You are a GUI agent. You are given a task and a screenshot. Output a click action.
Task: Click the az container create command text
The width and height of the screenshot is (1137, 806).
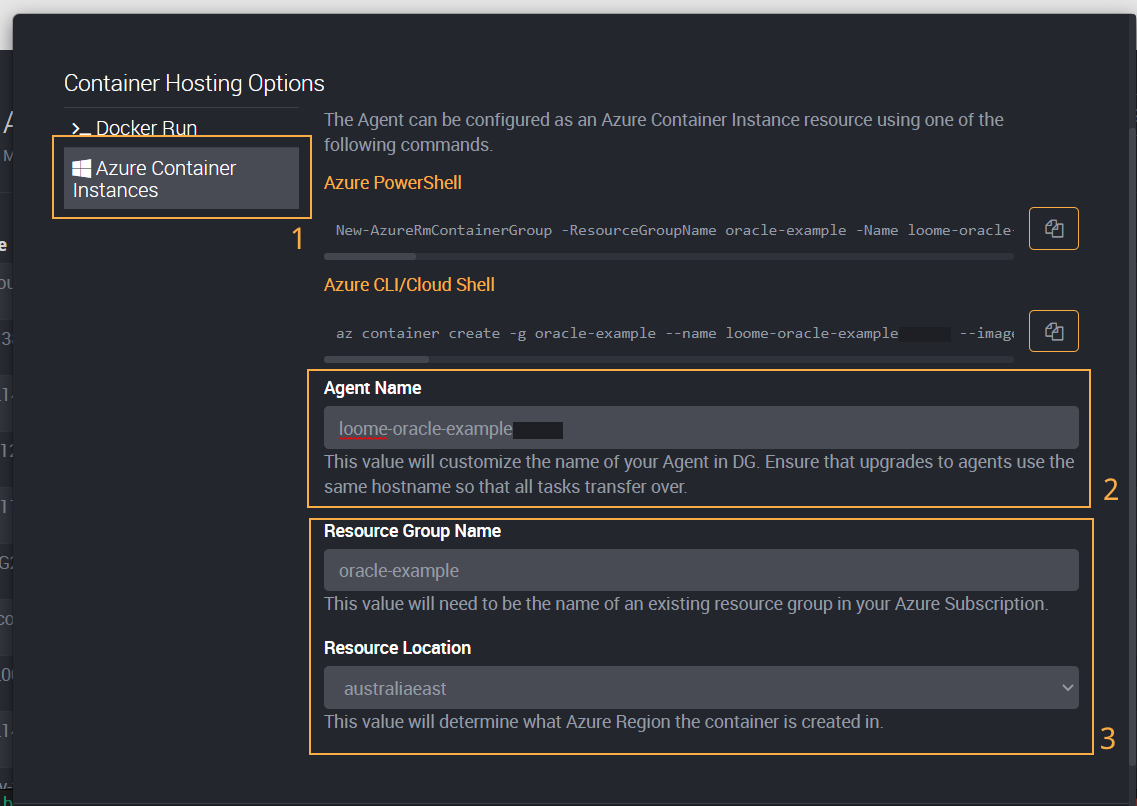674,333
